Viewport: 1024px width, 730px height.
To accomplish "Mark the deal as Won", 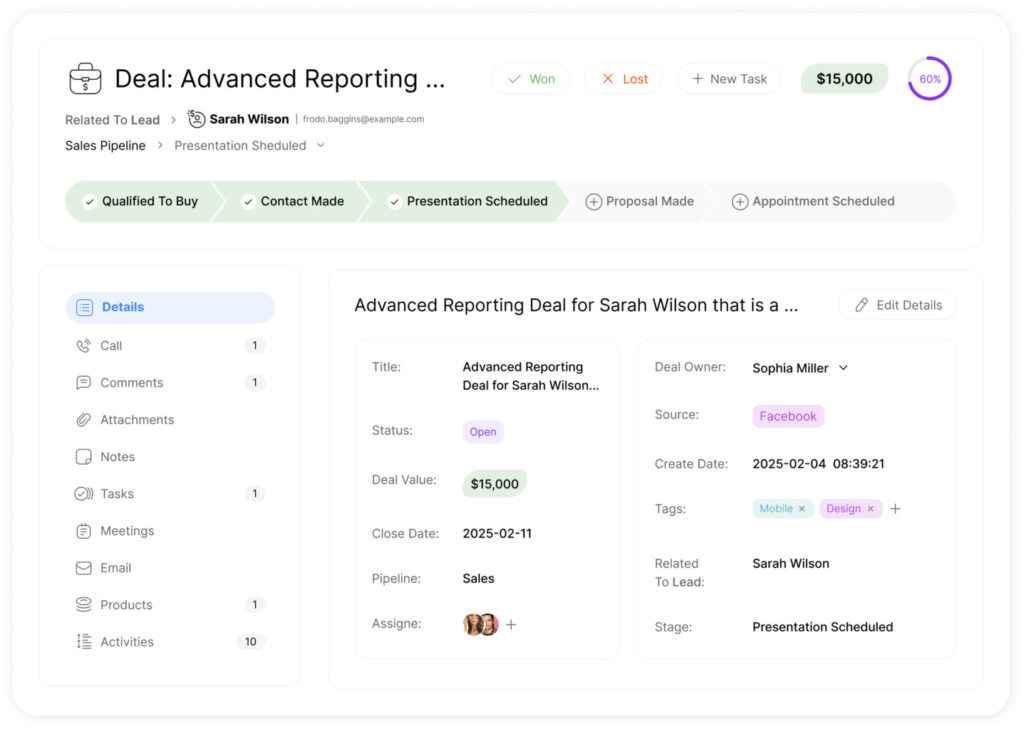I will point(530,79).
